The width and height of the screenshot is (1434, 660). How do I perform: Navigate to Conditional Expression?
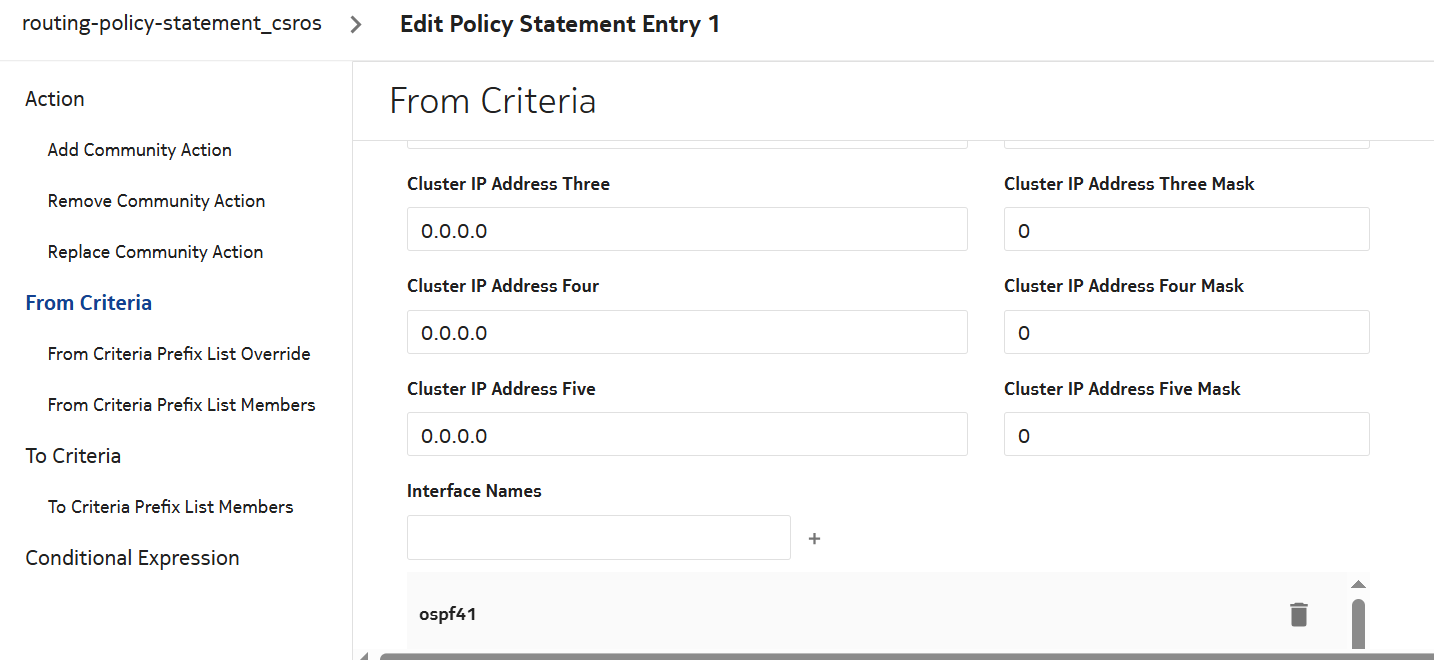[x=132, y=558]
